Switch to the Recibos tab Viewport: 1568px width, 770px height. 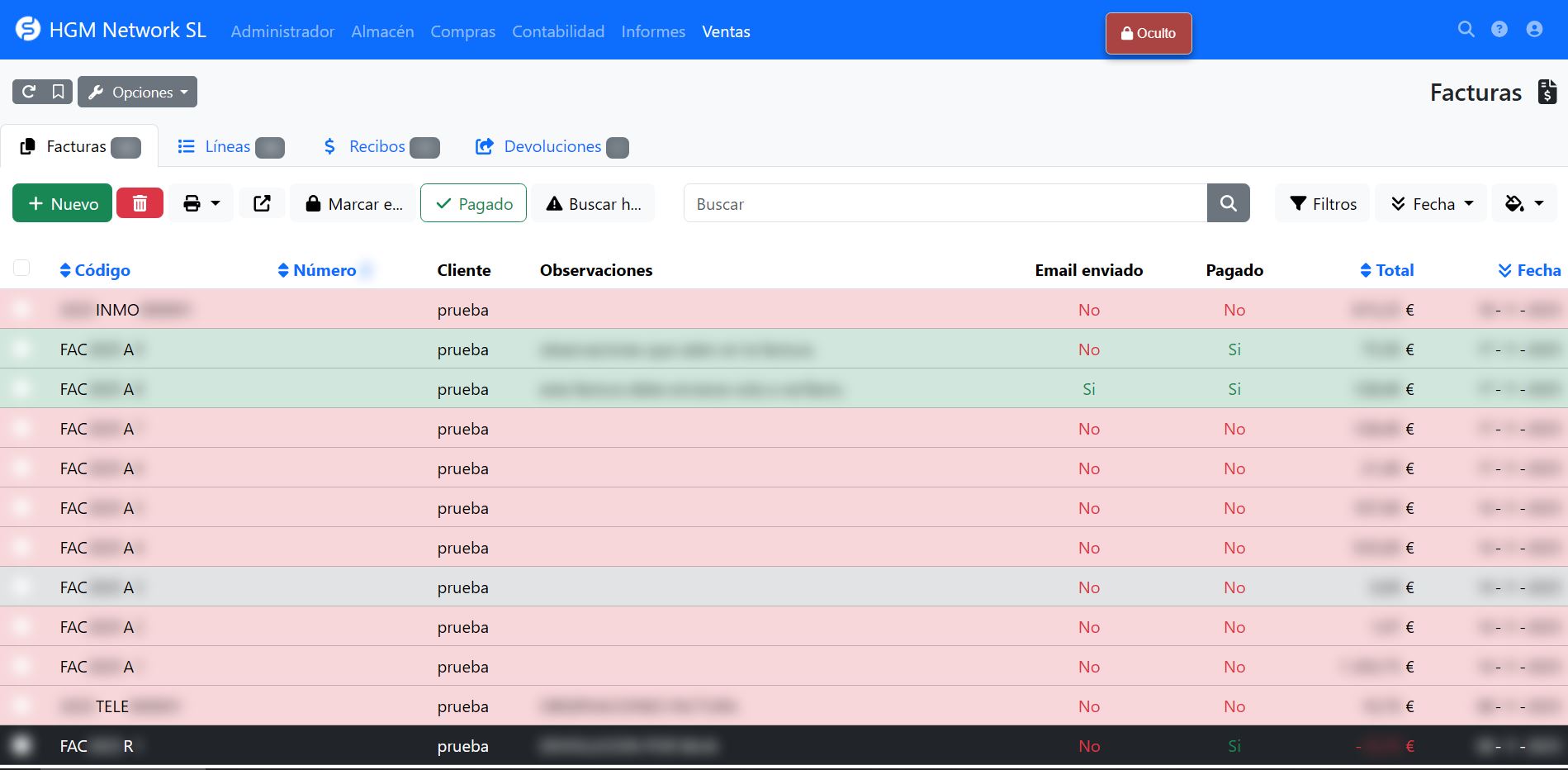(377, 146)
